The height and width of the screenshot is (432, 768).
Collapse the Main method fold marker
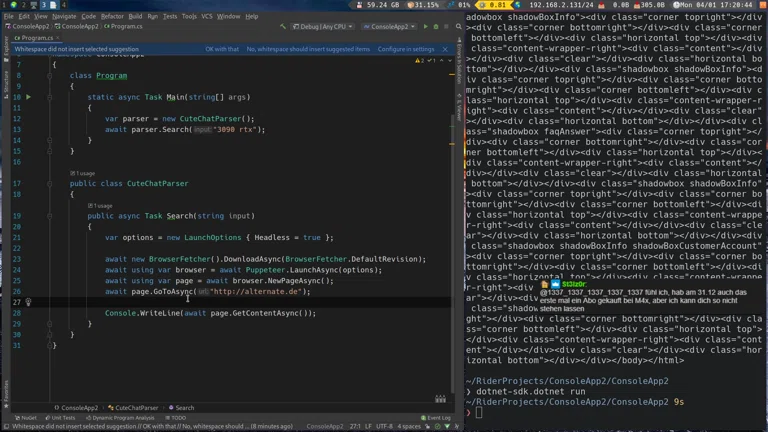click(49, 97)
